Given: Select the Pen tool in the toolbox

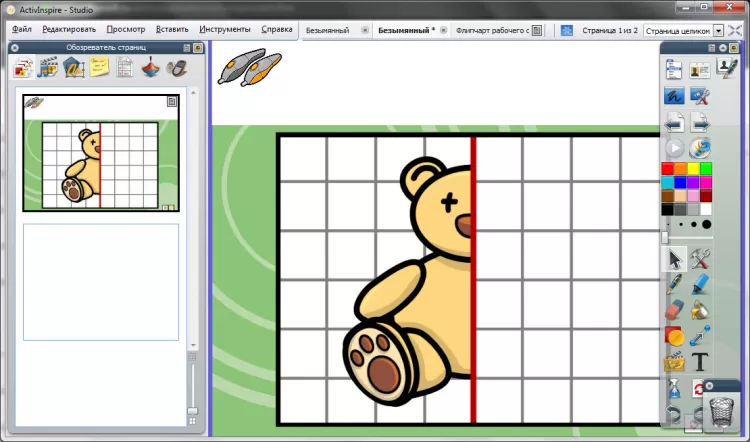Looking at the screenshot, I should point(675,284).
